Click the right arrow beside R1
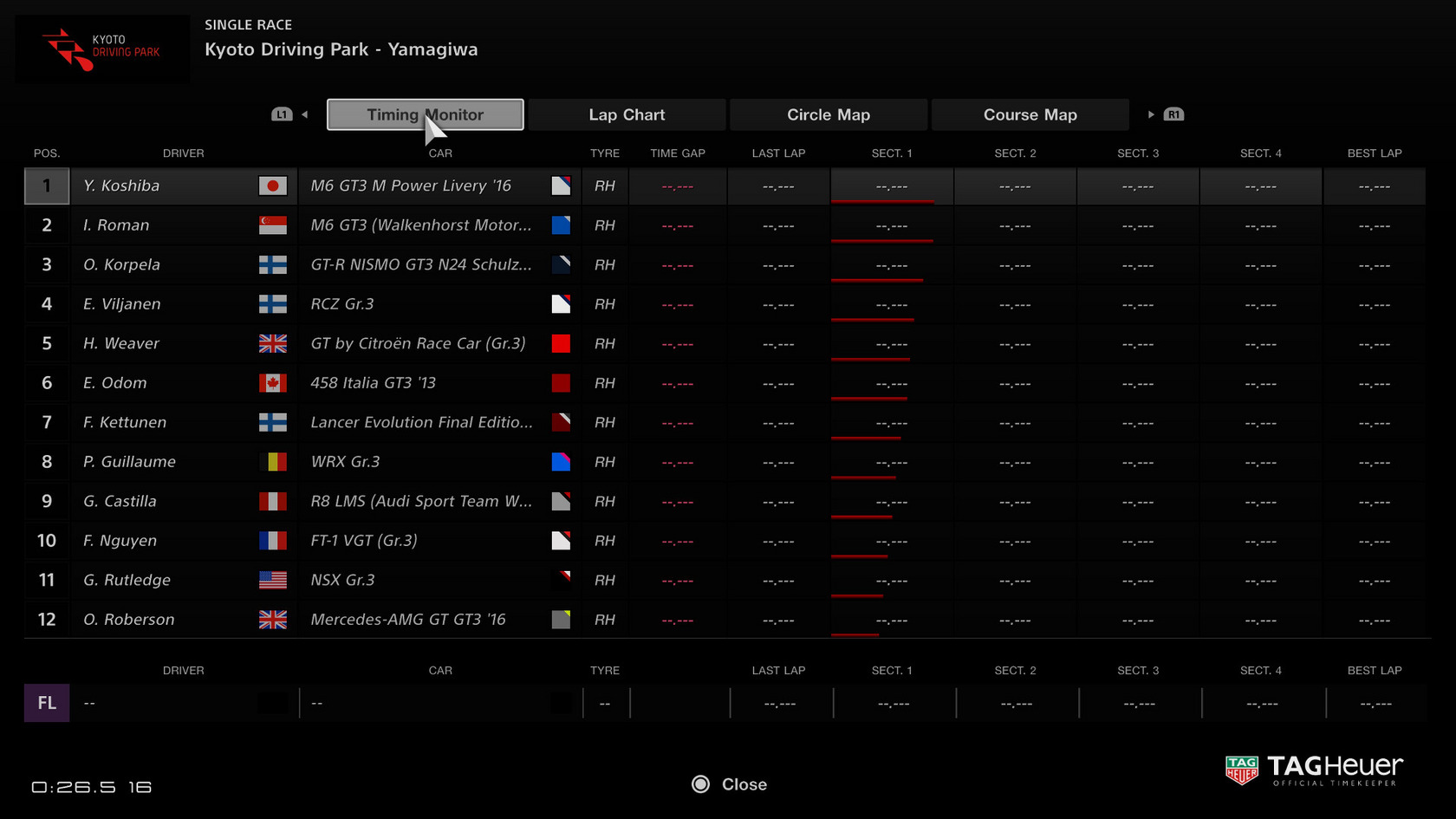 1150,114
